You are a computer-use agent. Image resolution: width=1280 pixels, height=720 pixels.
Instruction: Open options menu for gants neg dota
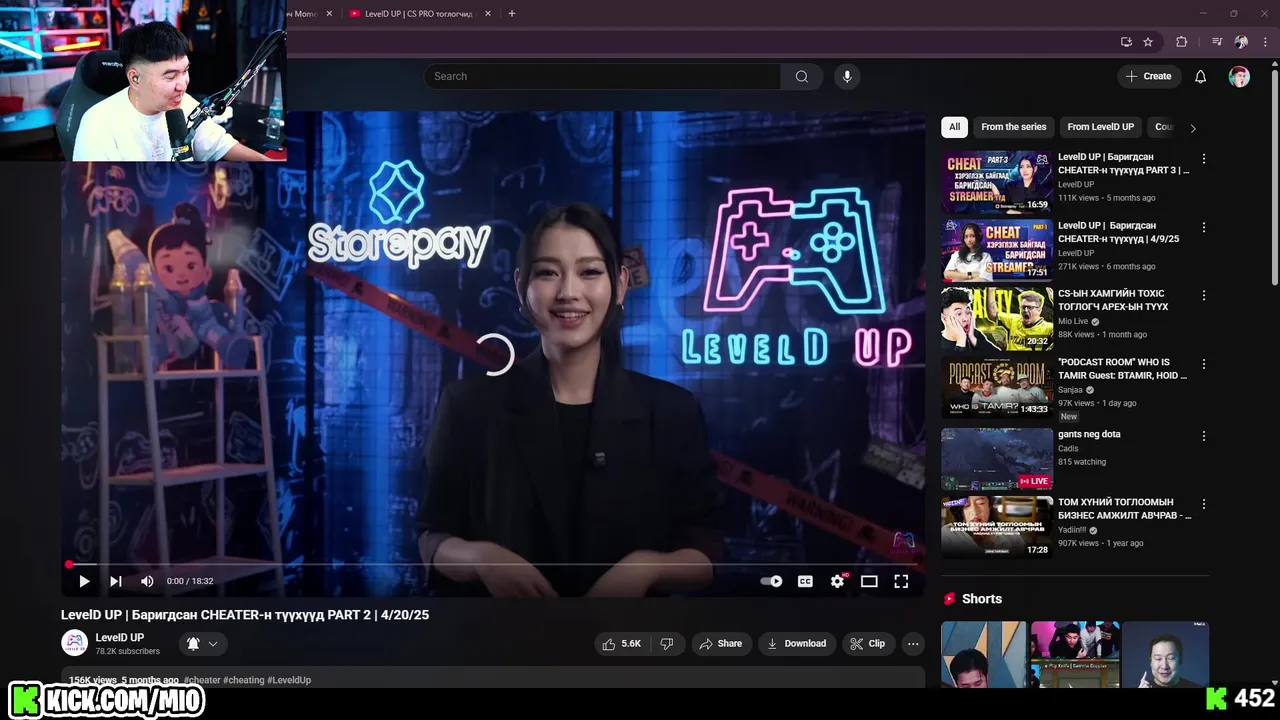[x=1204, y=436]
